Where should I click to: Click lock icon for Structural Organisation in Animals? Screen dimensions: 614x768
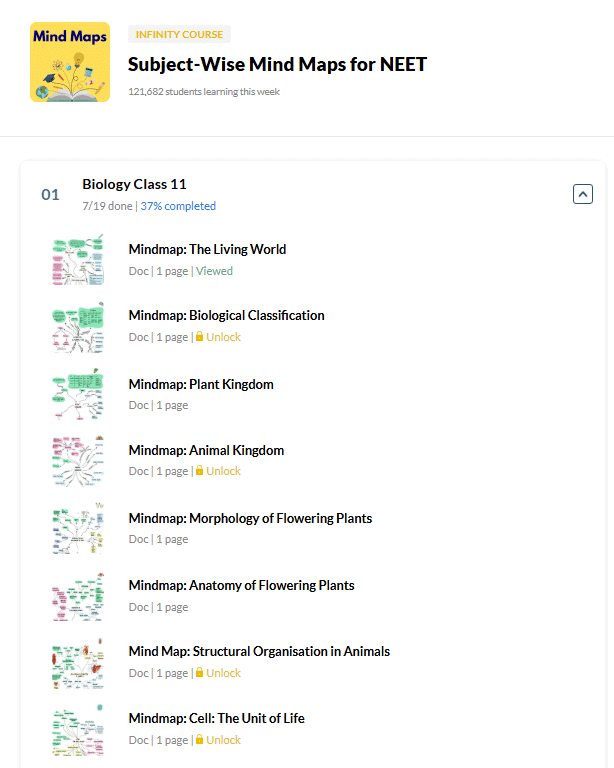click(199, 672)
